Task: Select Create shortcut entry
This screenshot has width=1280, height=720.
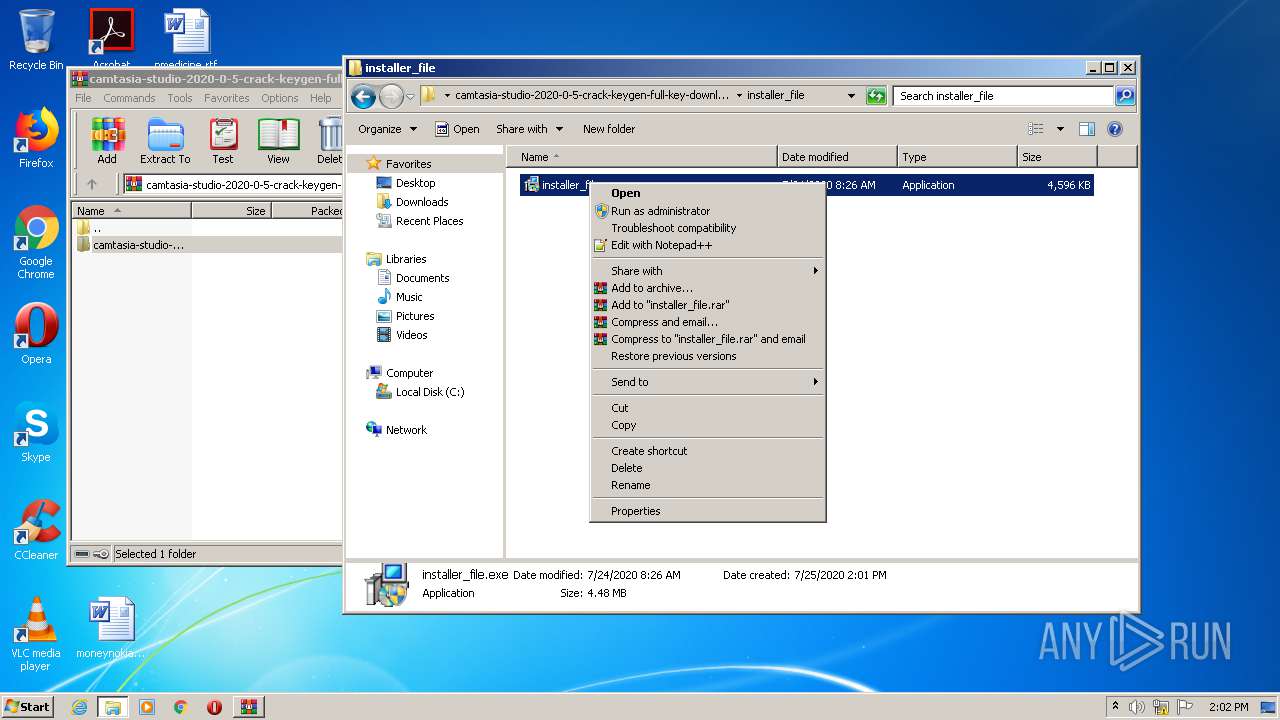Action: click(x=707, y=451)
